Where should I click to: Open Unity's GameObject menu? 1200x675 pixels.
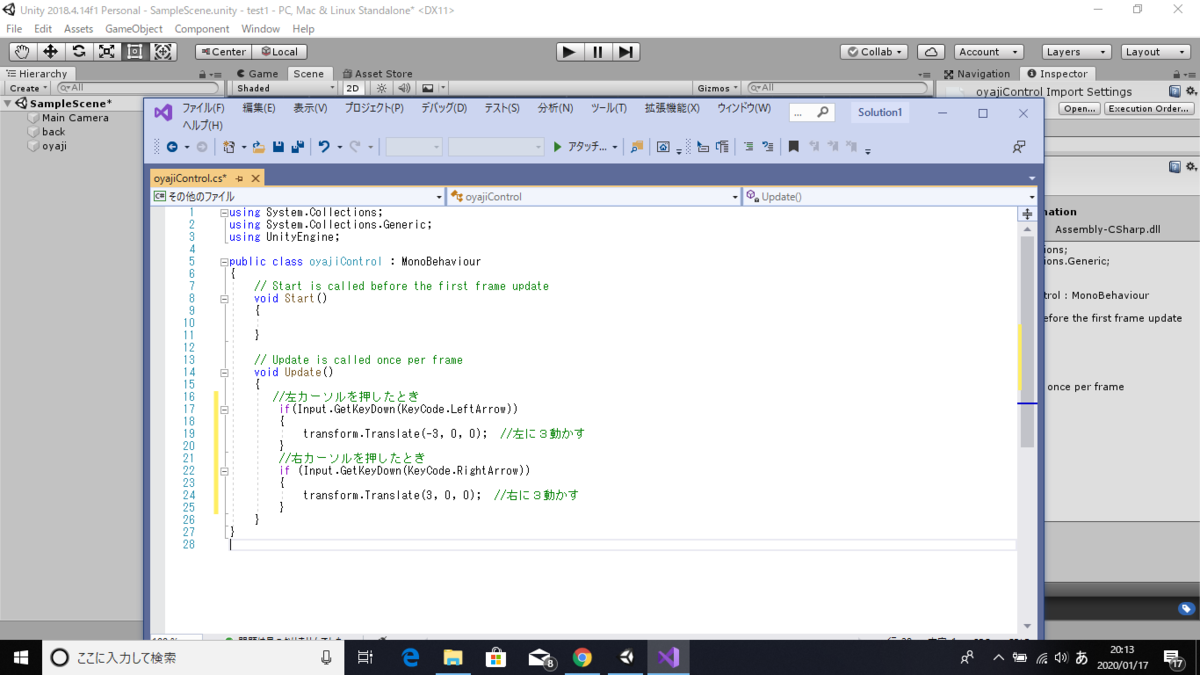[x=134, y=29]
